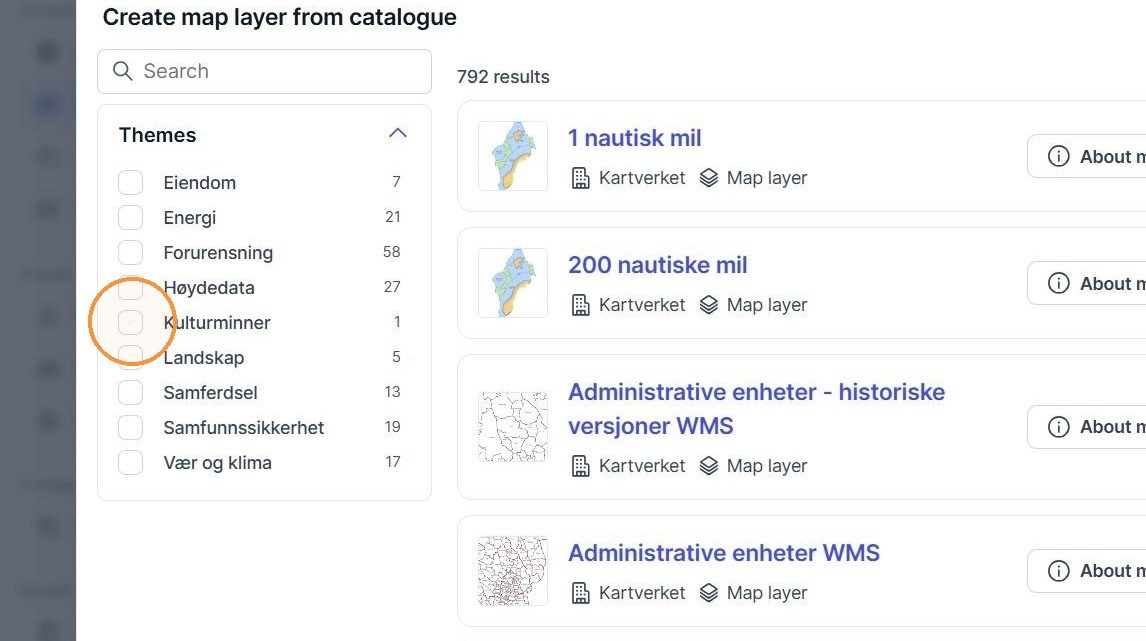Viewport: 1146px width, 641px height.
Task: Open Administrative enheter - historiske versjoner WMS
Action: click(x=756, y=409)
